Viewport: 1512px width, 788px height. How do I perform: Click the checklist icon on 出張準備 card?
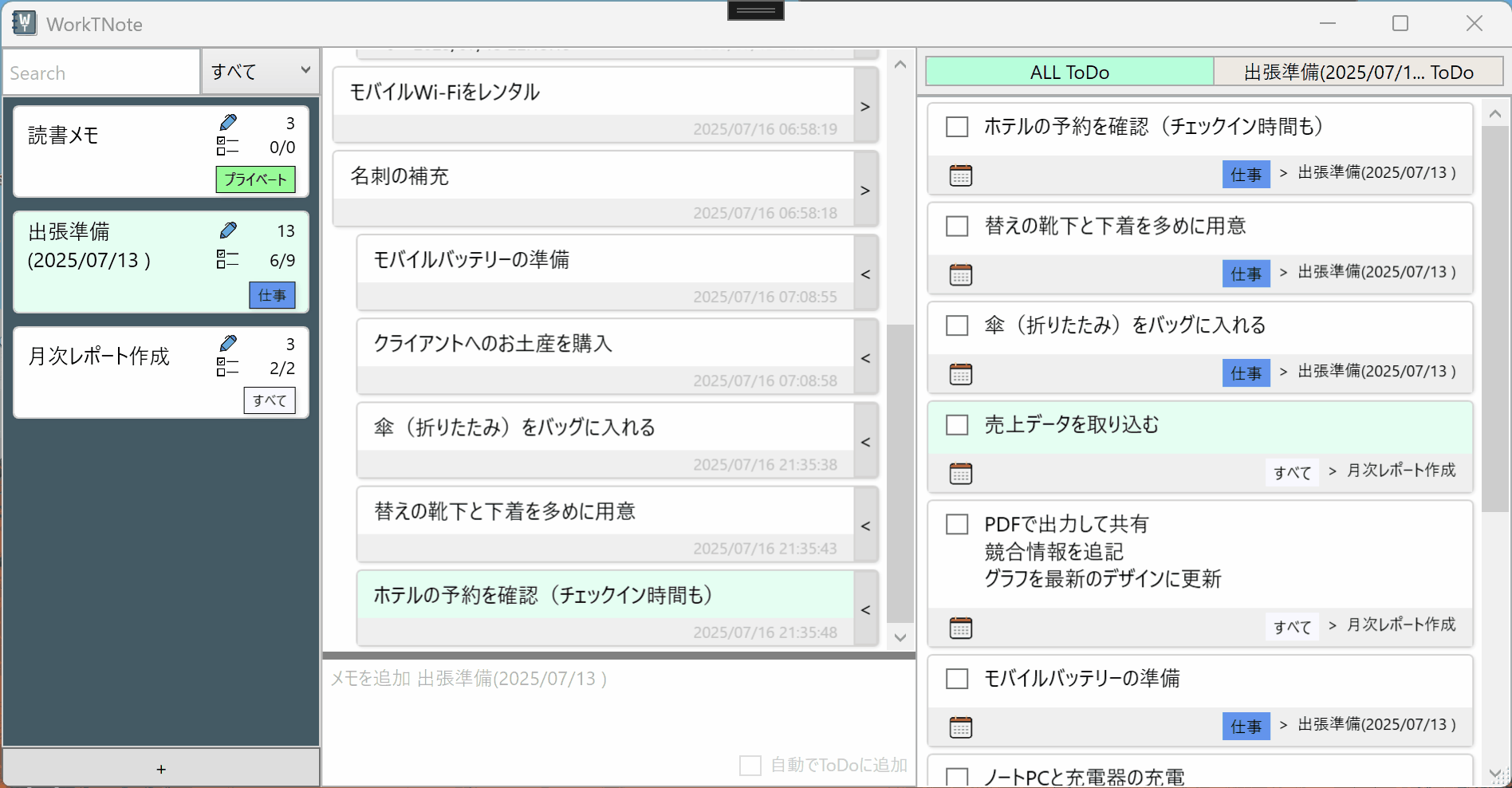tap(227, 259)
